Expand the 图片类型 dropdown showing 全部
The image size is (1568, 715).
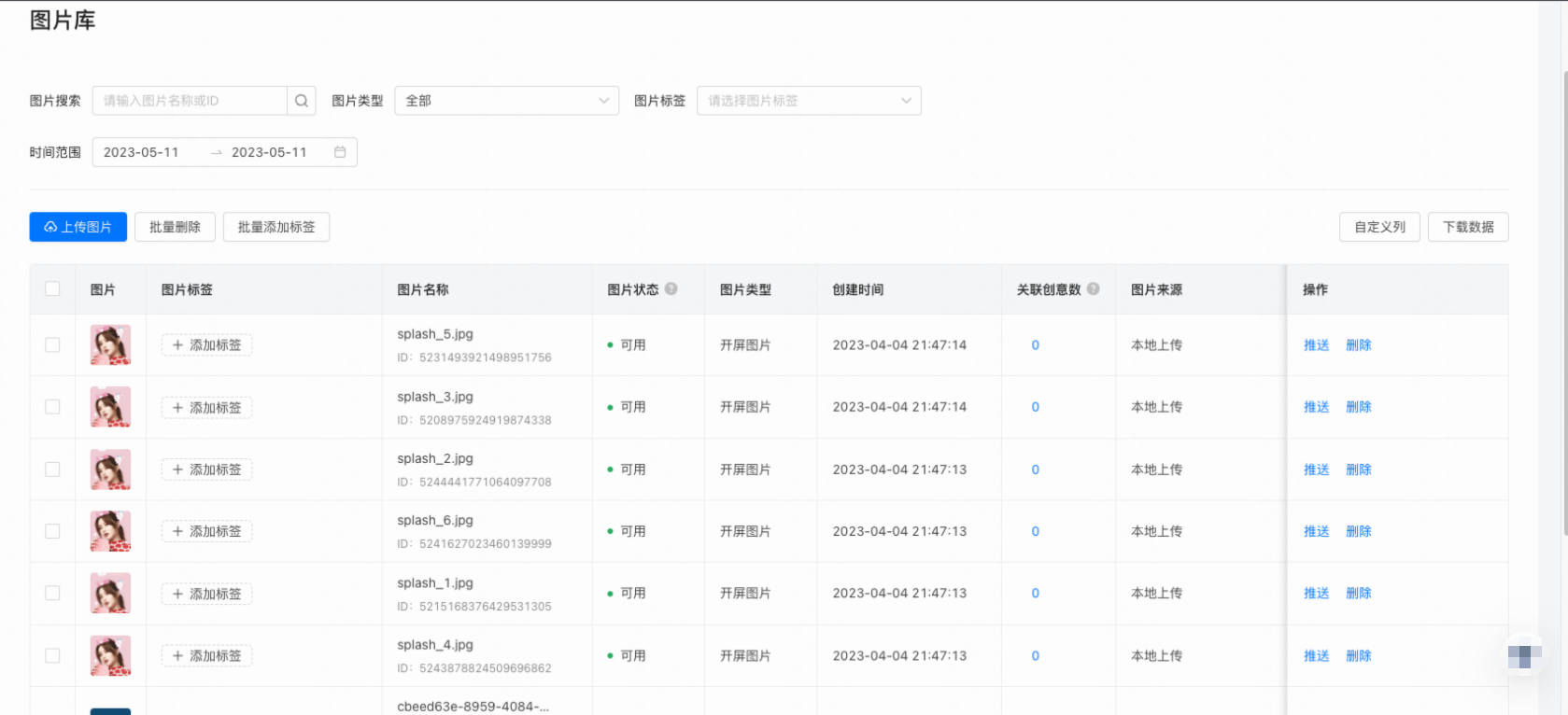click(x=506, y=101)
